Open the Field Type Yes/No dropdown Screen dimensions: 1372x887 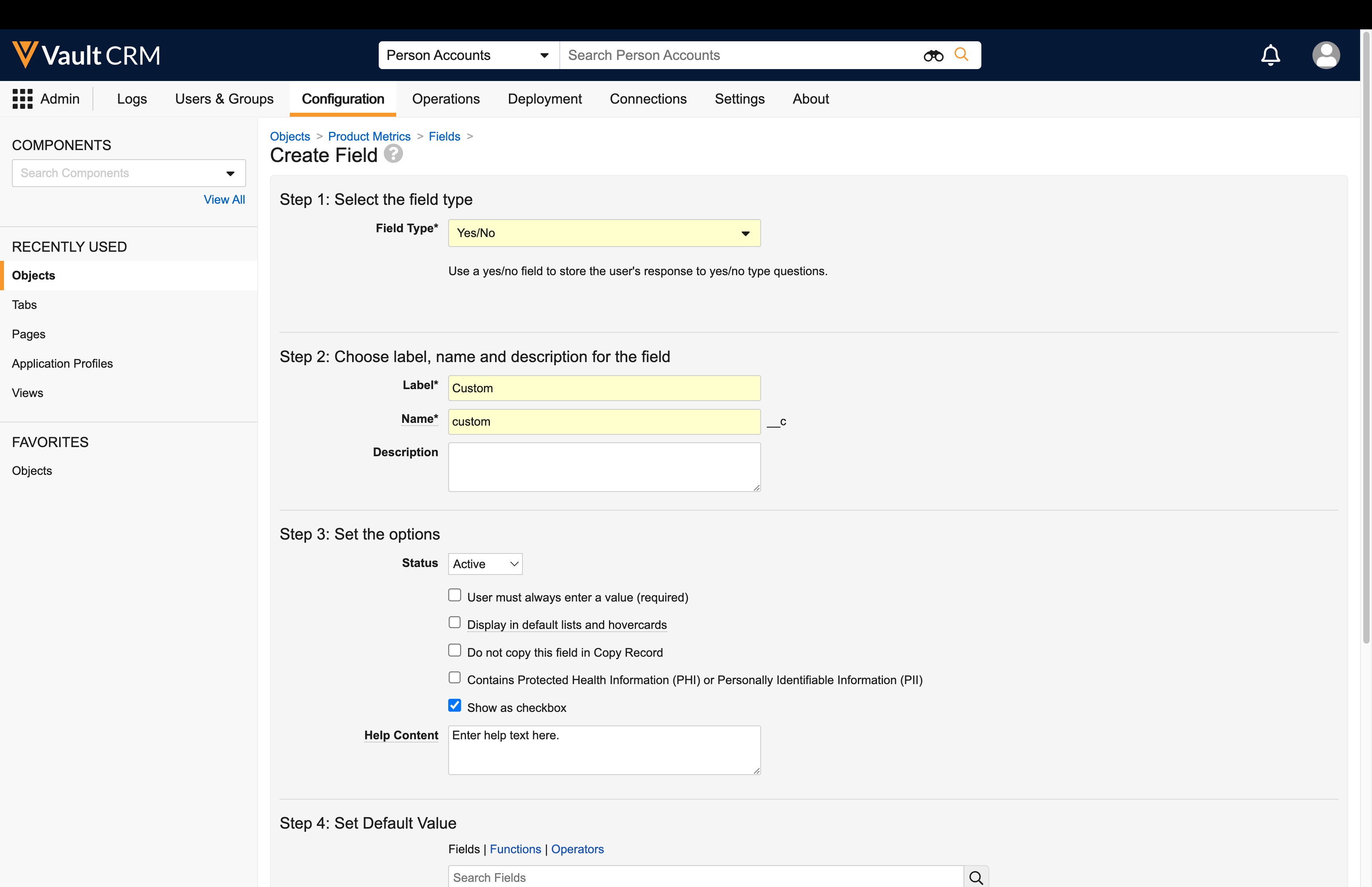pyautogui.click(x=604, y=233)
